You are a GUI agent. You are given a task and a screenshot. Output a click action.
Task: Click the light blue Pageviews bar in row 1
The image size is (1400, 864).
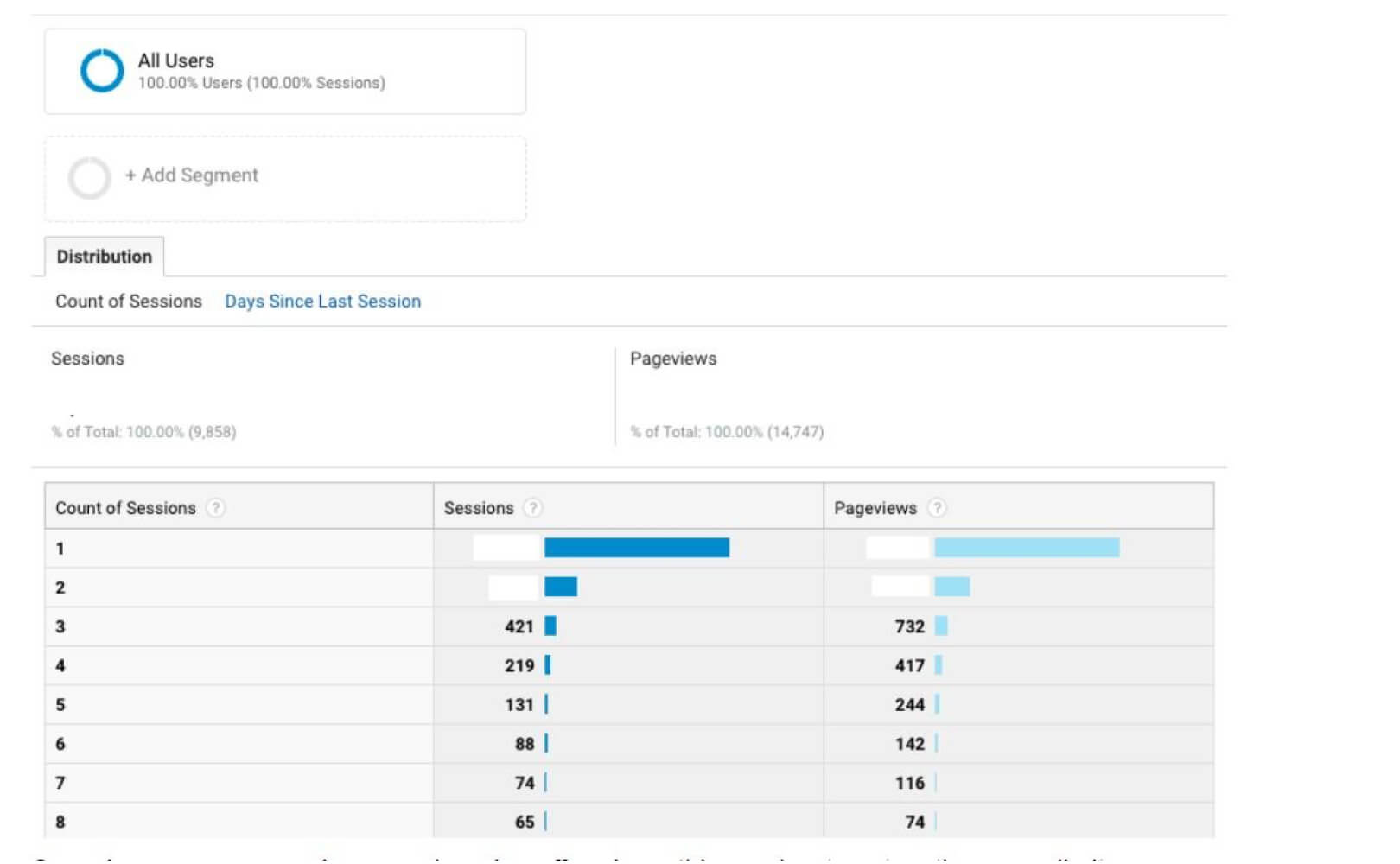click(x=1027, y=548)
